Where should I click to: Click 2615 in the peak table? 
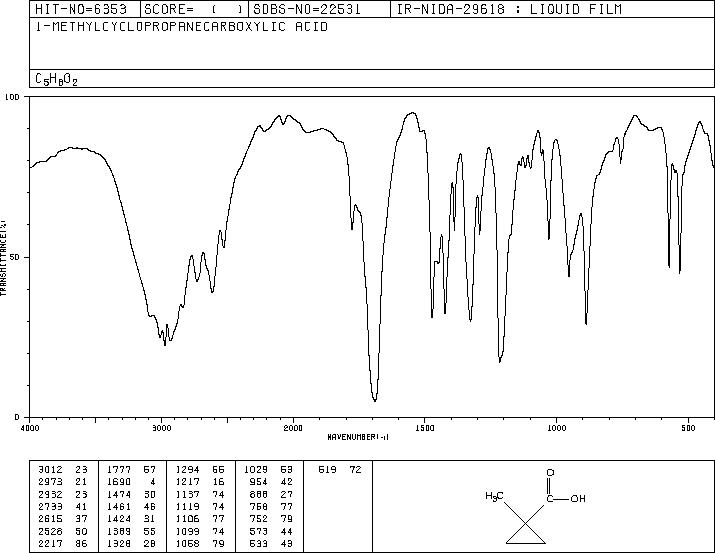pyautogui.click(x=51, y=519)
